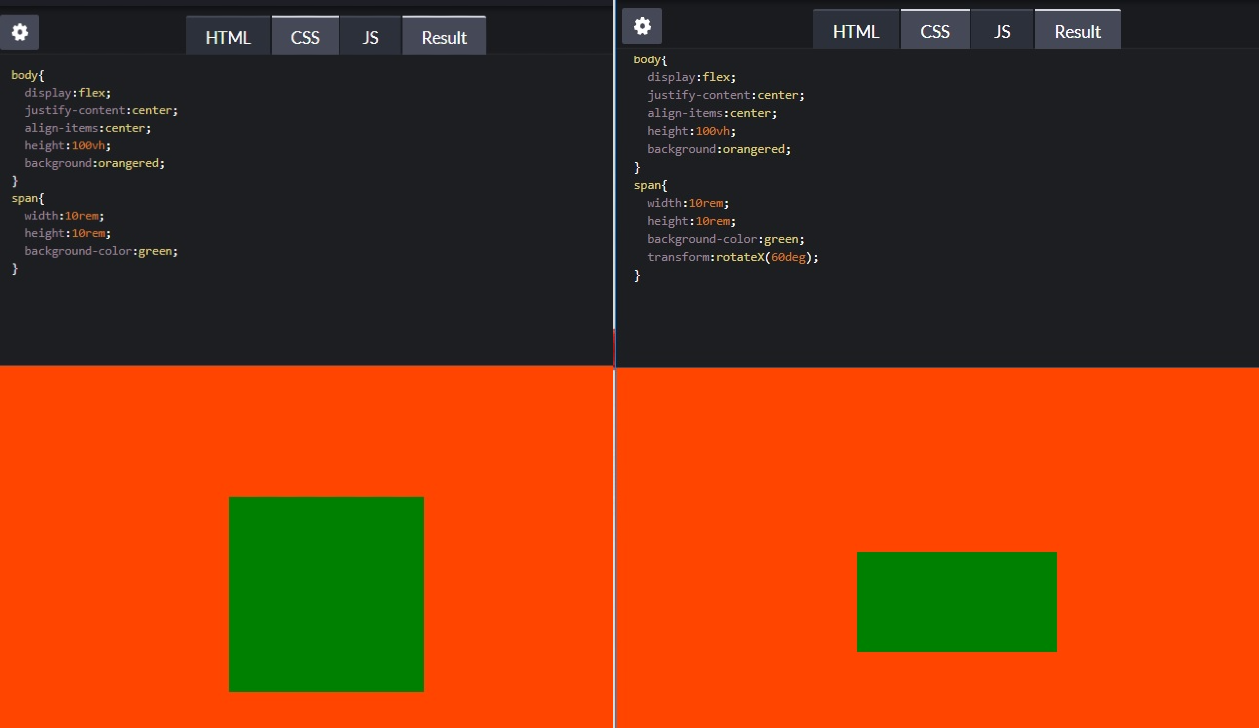
Task: Click the gear icon beside the left editor
Action: point(19,32)
